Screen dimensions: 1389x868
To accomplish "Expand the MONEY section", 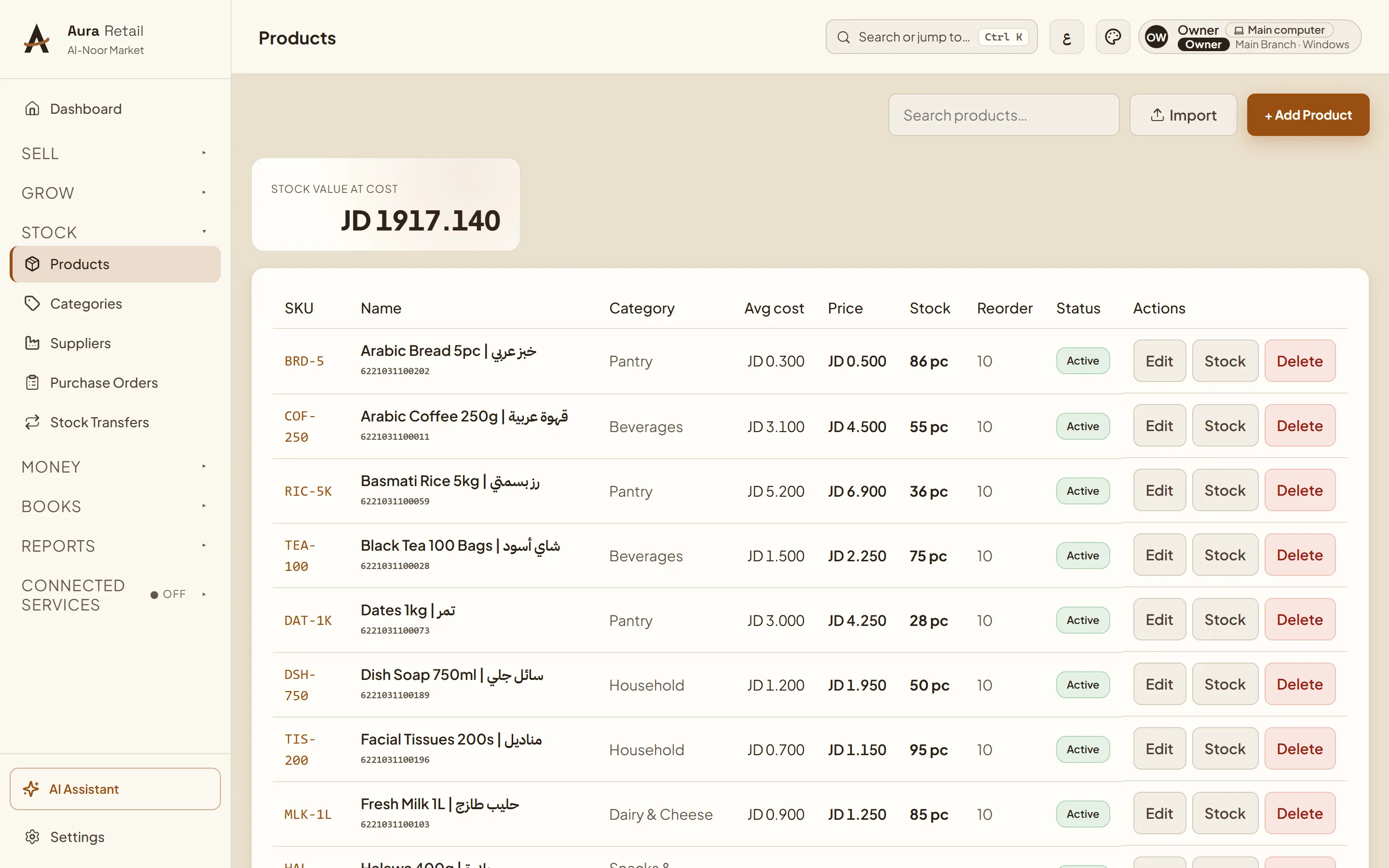I will coord(115,467).
